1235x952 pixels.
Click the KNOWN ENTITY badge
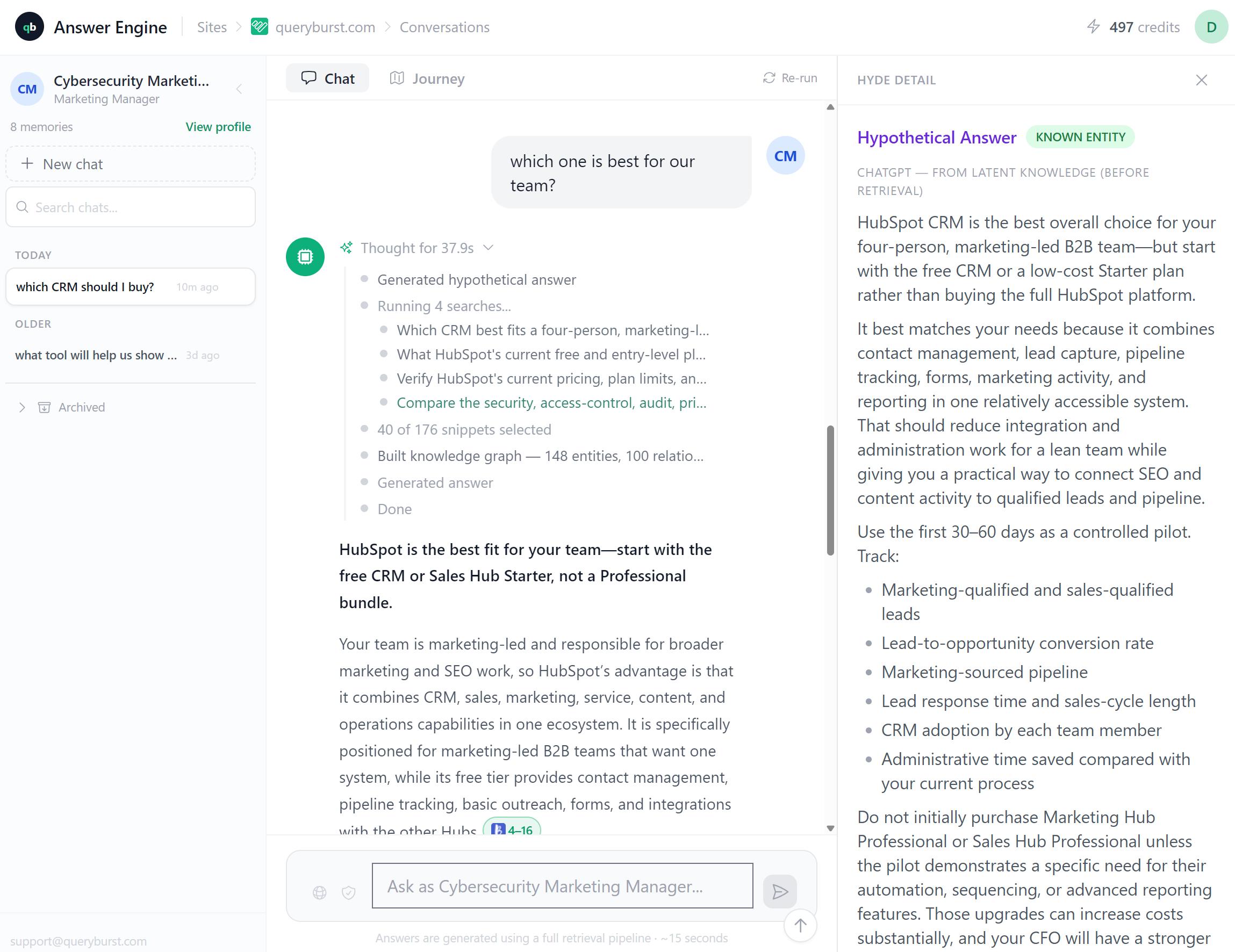(1080, 137)
